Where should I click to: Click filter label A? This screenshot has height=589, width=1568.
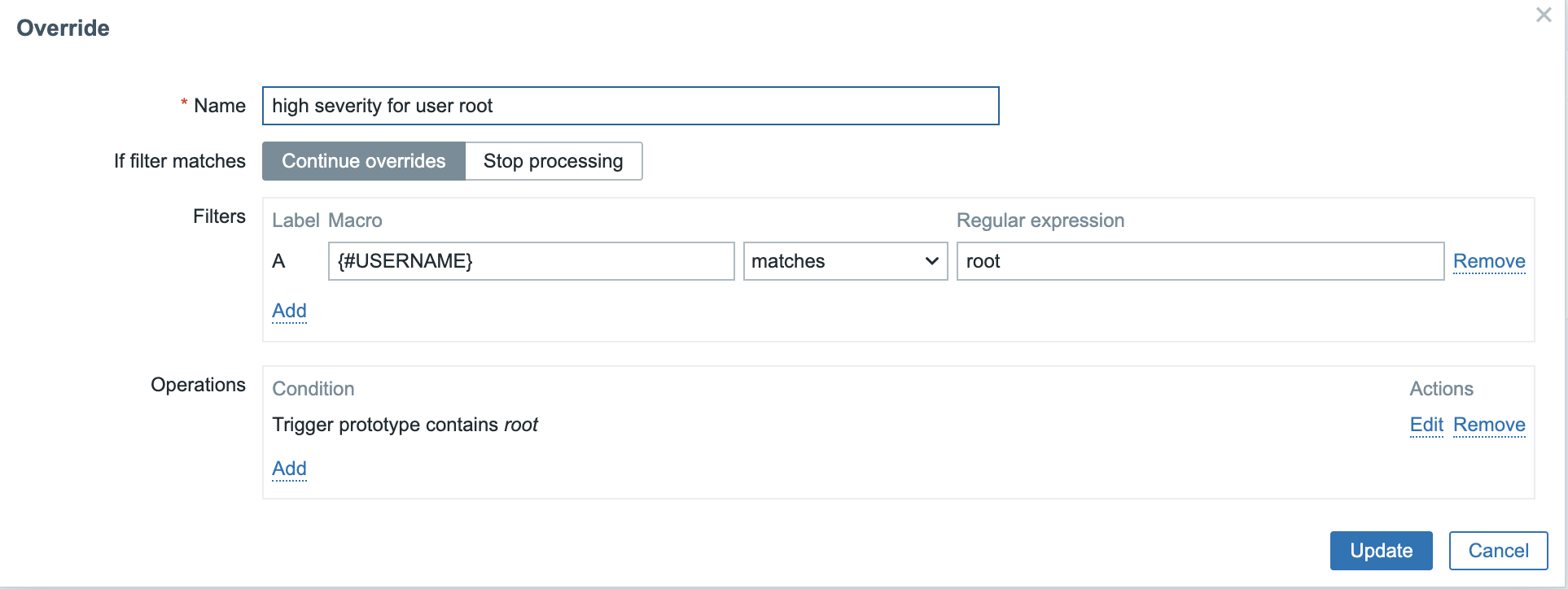[x=278, y=261]
